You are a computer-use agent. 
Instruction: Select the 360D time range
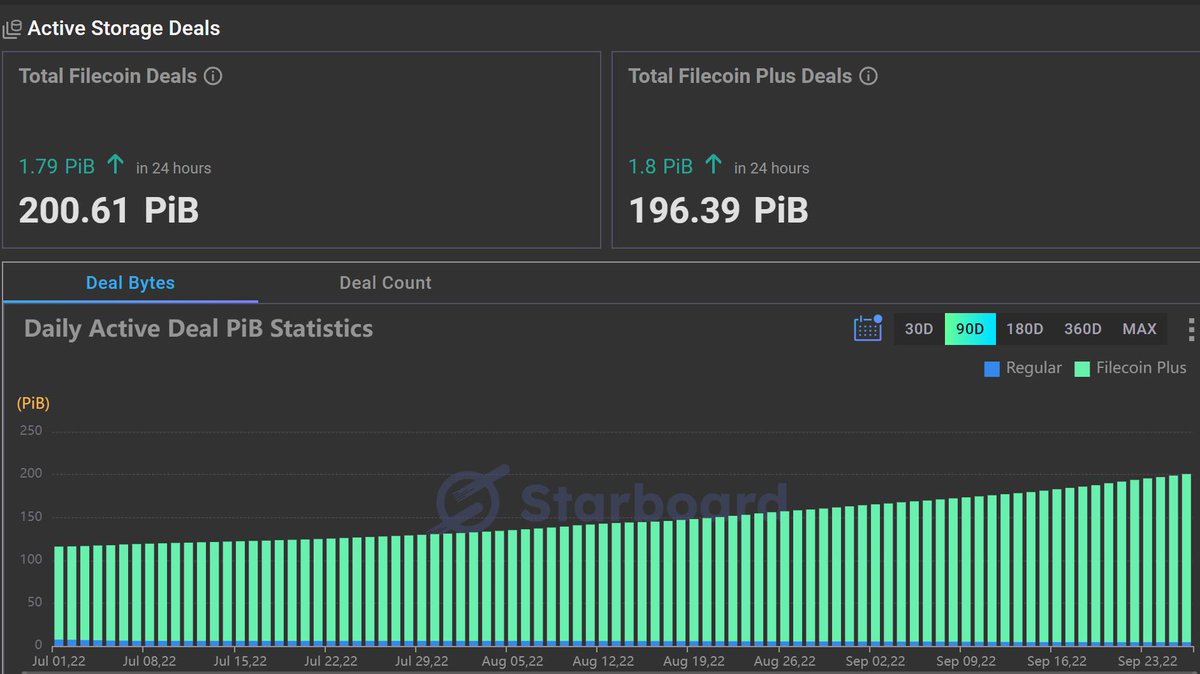tap(1082, 329)
